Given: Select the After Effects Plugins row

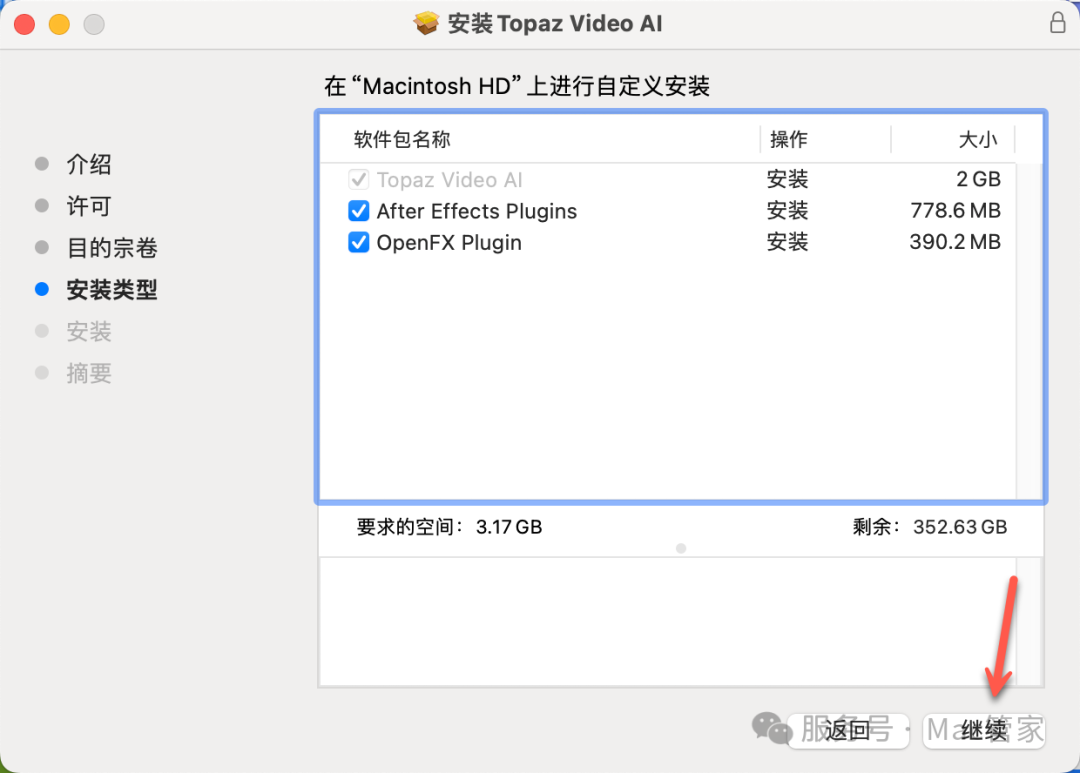Looking at the screenshot, I should pos(476,211).
